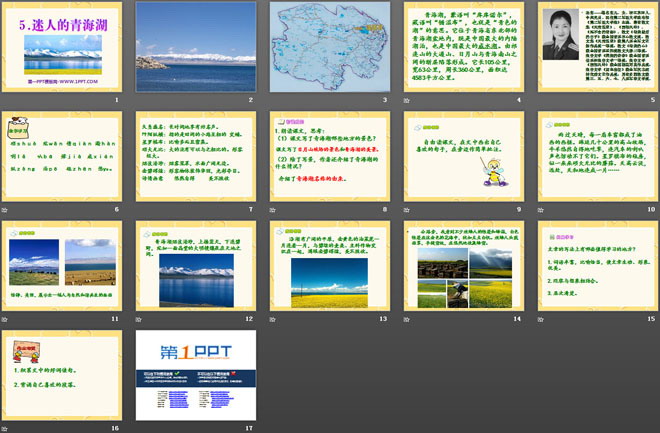Viewport: 660px width, 433px height.
Task: Click the animation star icon under slide 6
Action: click(4, 210)
